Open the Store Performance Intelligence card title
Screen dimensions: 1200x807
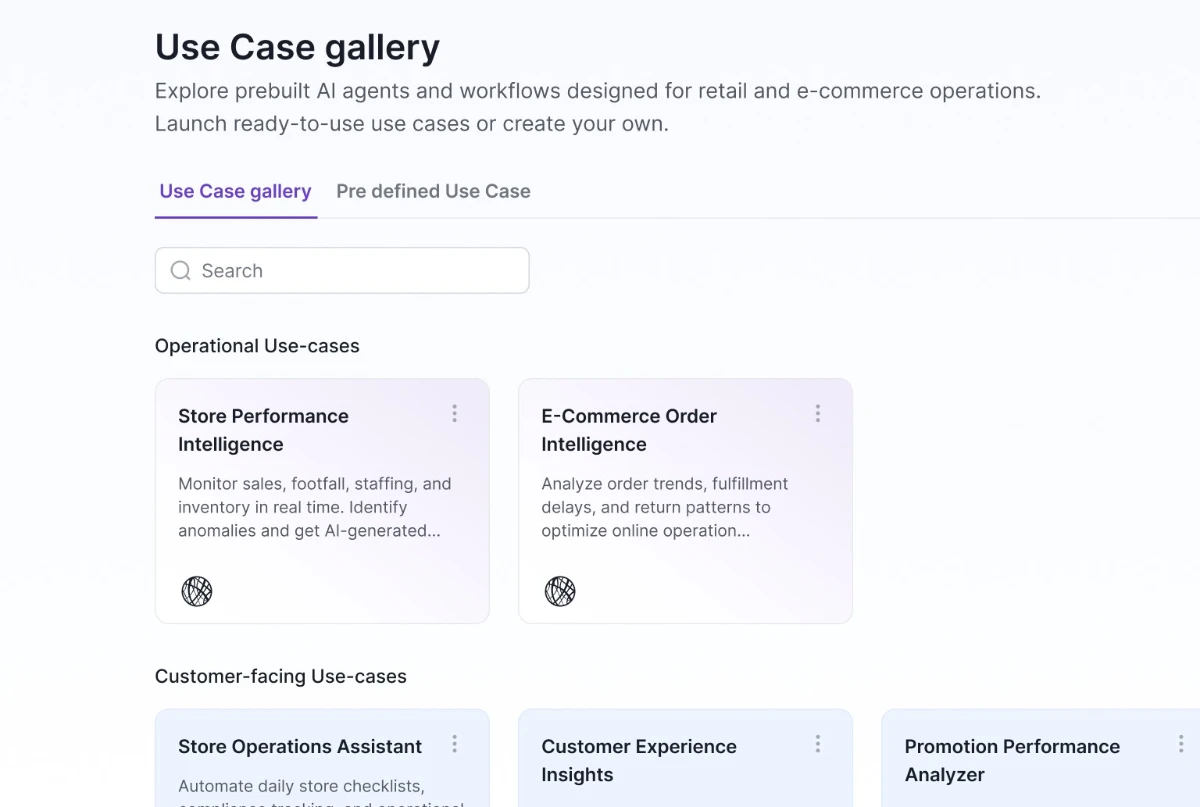(263, 430)
